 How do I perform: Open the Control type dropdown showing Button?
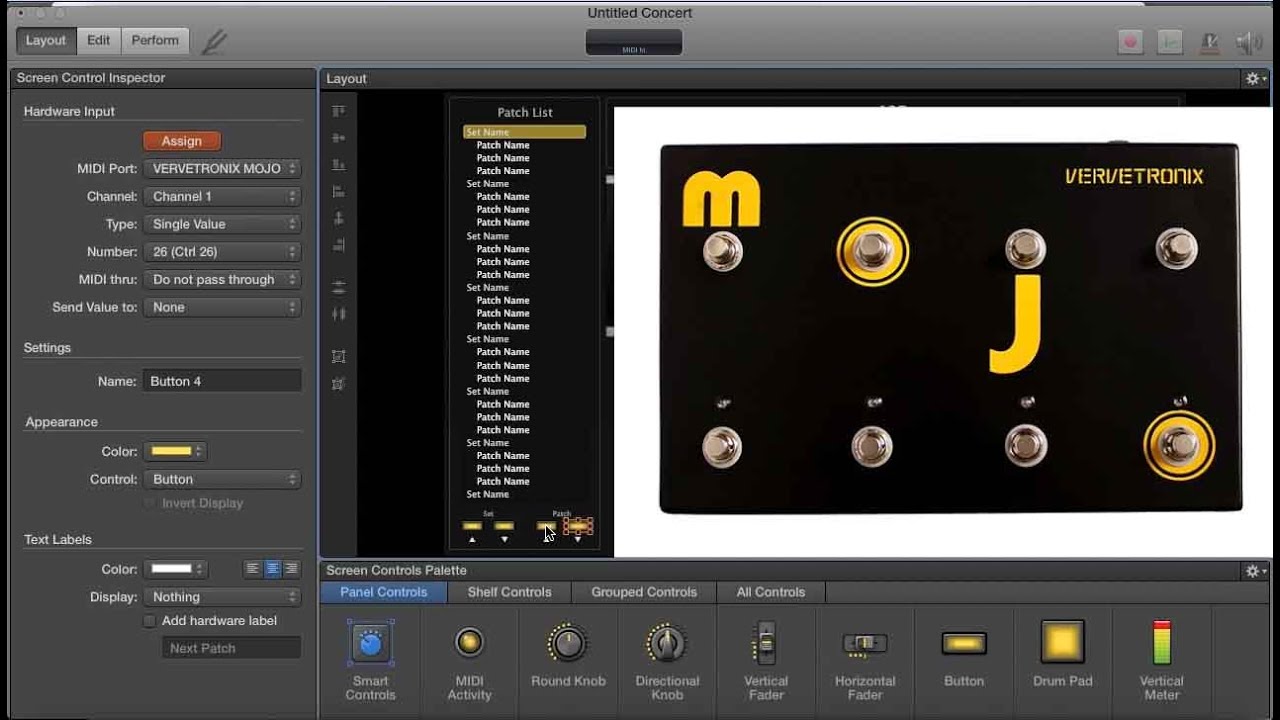click(222, 480)
